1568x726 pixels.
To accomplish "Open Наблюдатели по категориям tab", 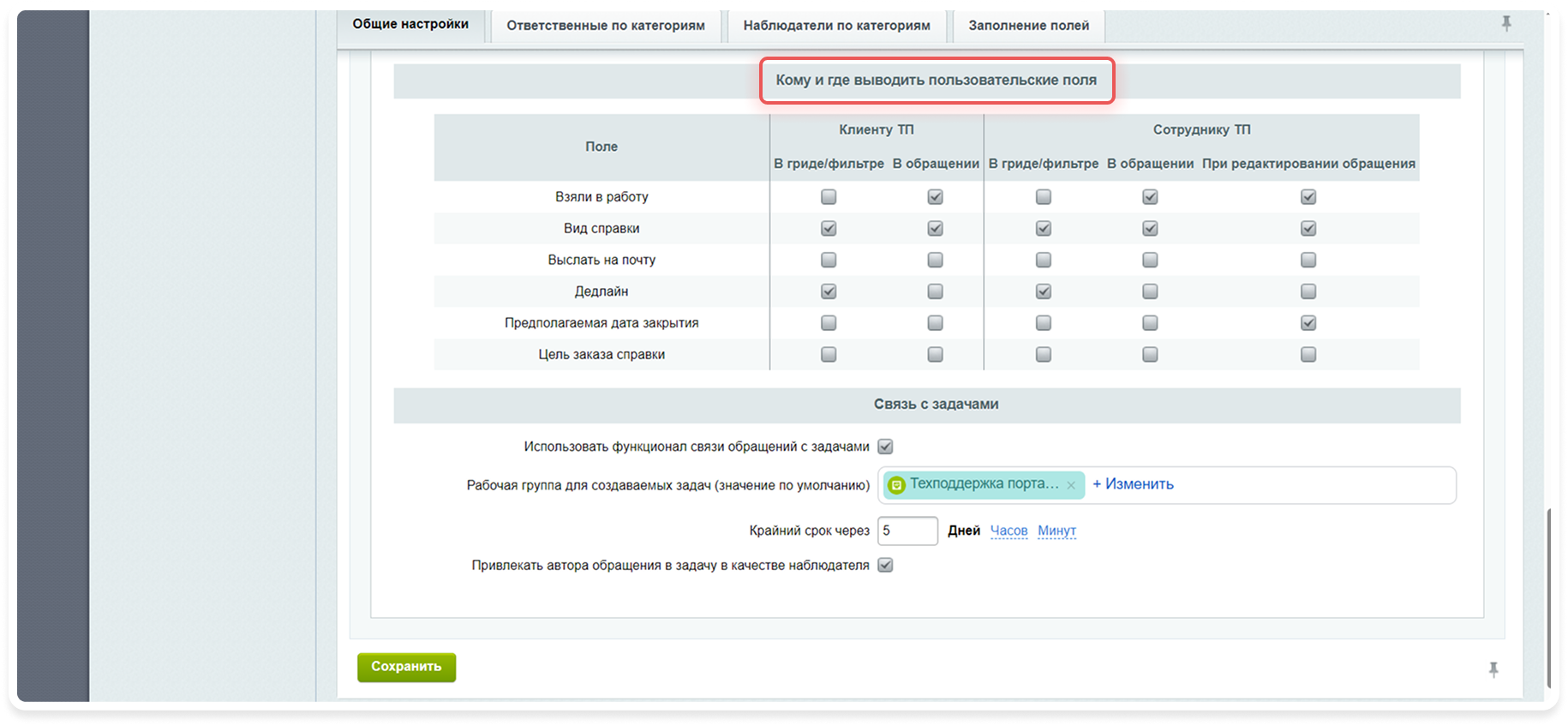I will (x=836, y=26).
